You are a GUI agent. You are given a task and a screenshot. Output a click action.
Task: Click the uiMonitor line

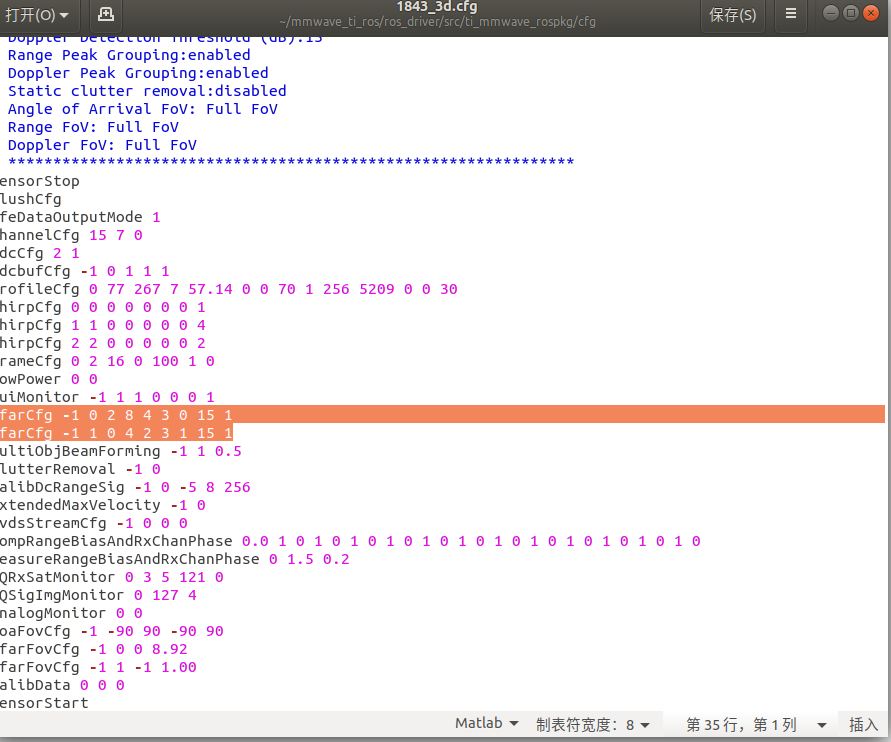(x=107, y=398)
